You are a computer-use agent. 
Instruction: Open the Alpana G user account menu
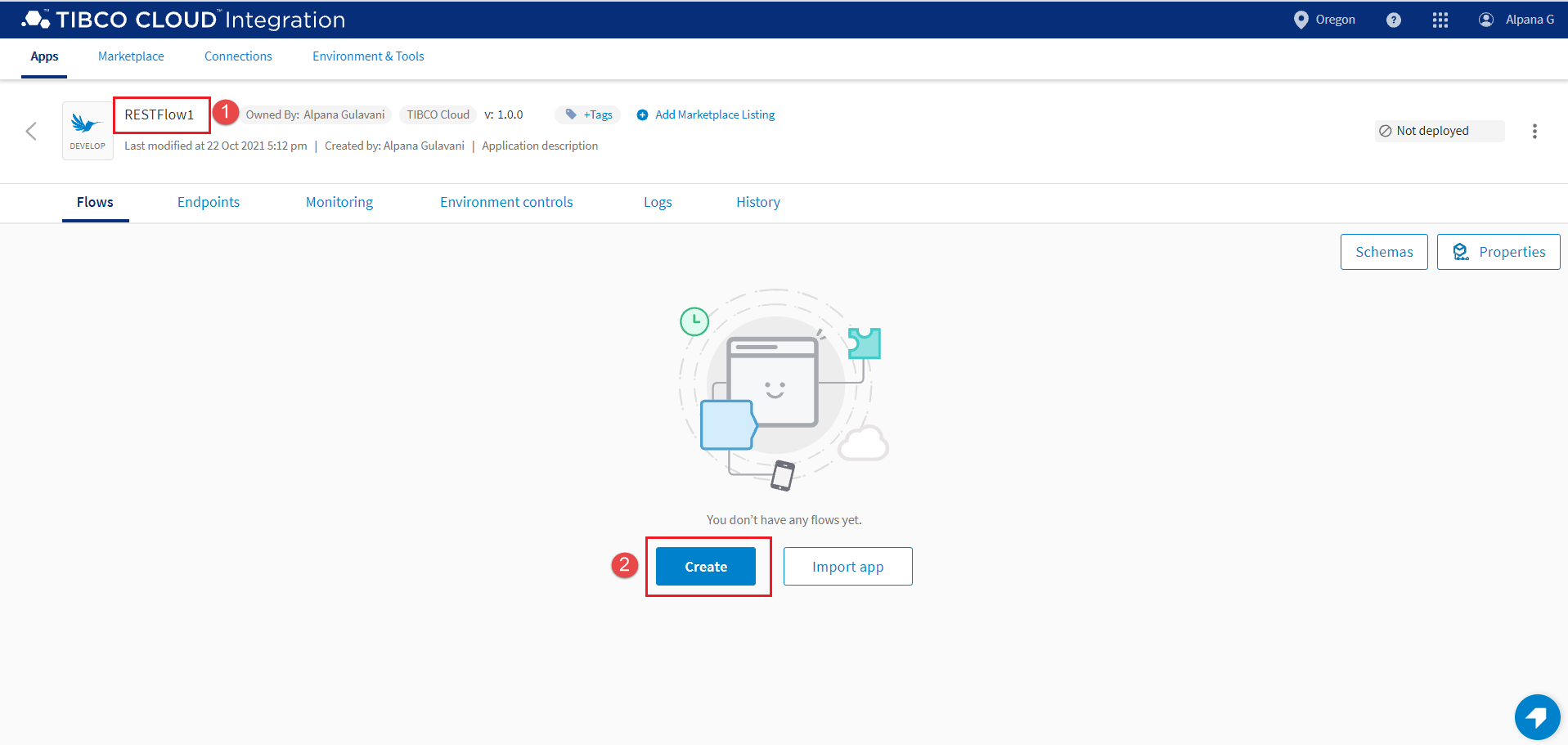point(1516,20)
